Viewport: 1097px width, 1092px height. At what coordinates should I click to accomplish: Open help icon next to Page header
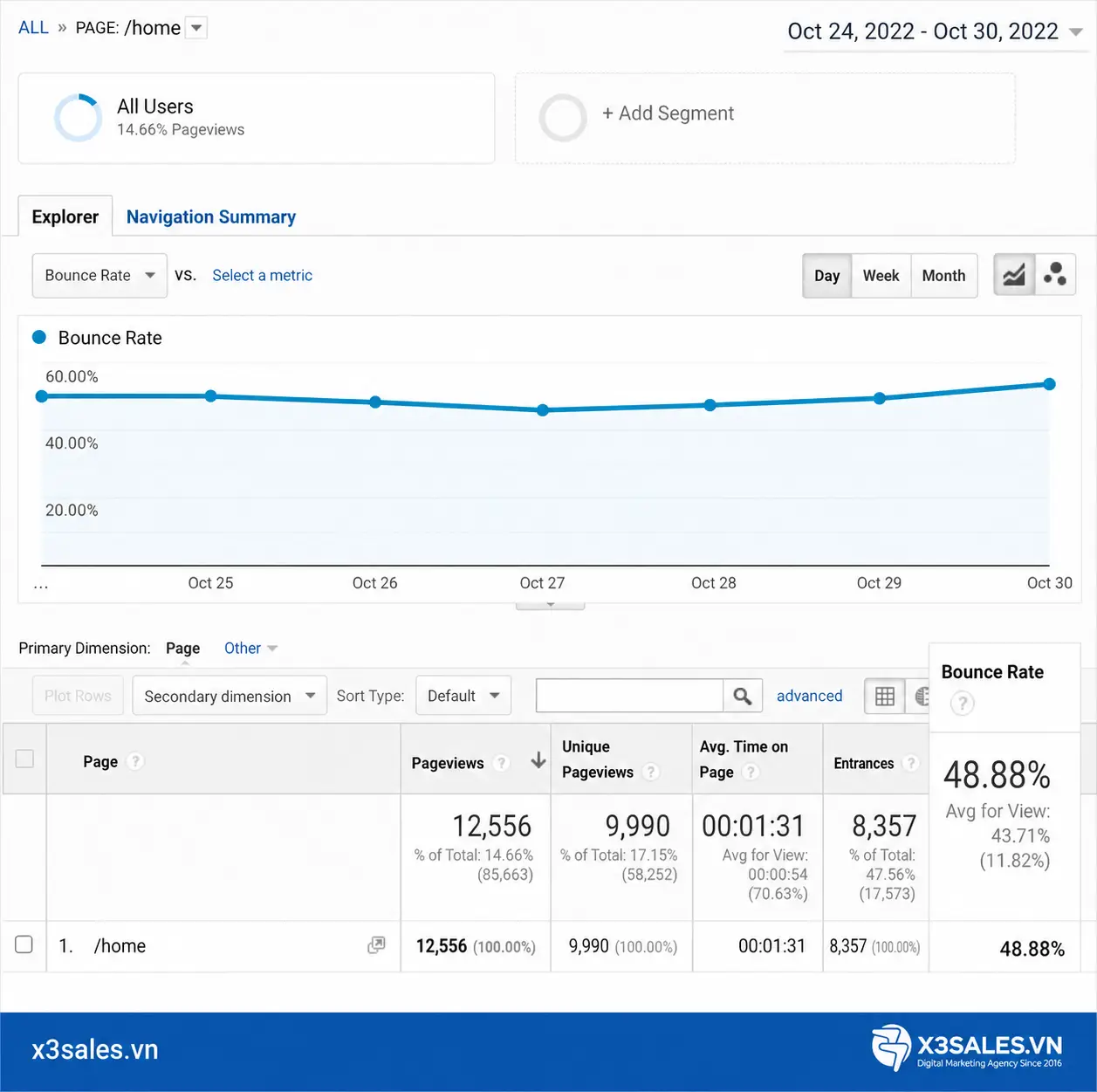pos(135,761)
